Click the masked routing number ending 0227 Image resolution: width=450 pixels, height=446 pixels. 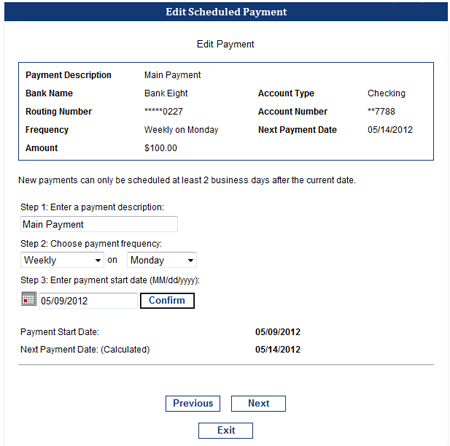pos(163,111)
